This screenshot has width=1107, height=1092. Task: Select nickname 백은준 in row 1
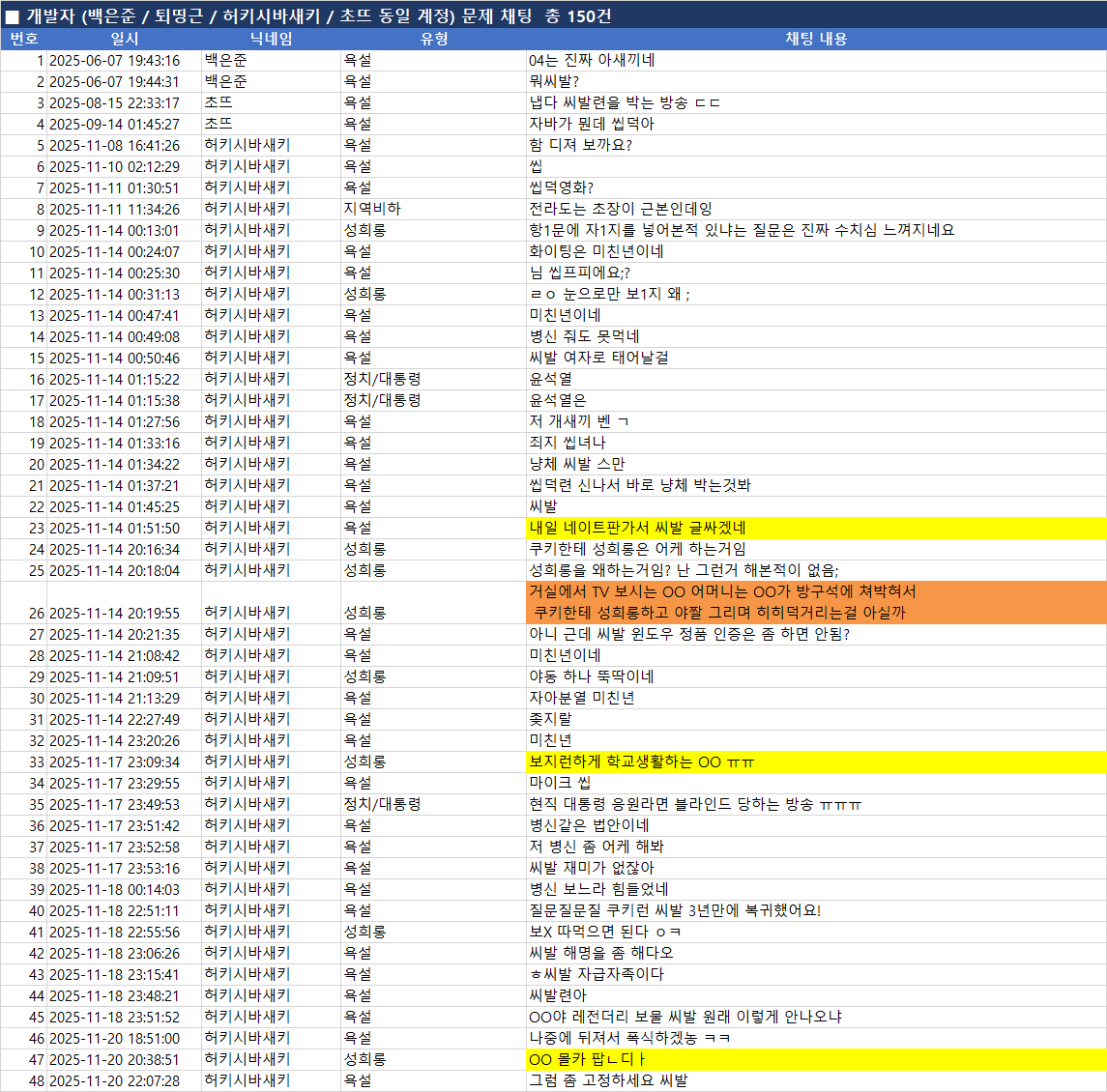point(271,61)
